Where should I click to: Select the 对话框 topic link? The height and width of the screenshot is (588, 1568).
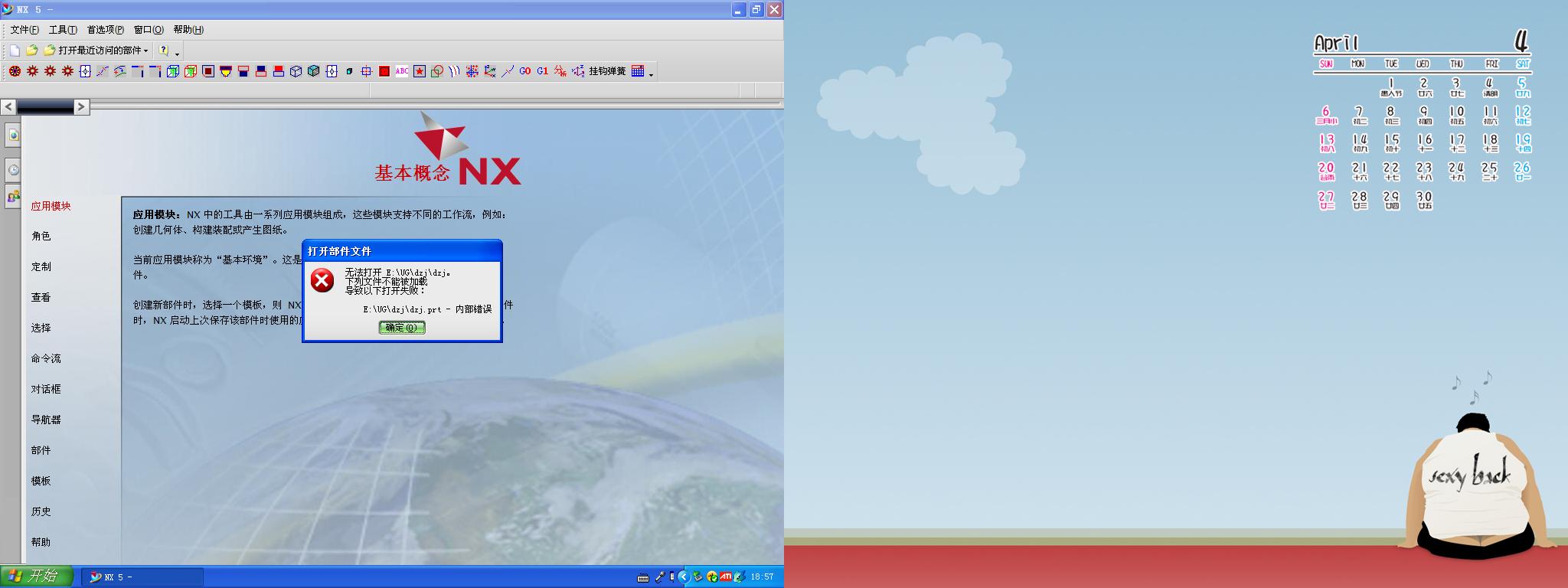pos(46,390)
